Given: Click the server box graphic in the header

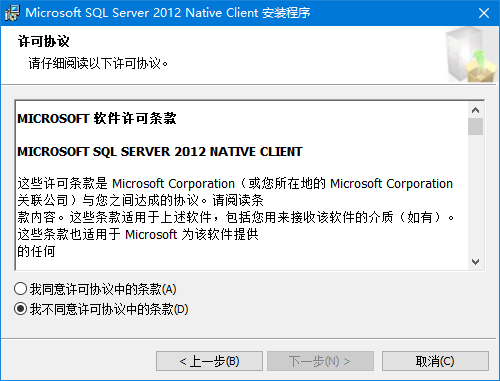Looking at the screenshot, I should coord(470,55).
